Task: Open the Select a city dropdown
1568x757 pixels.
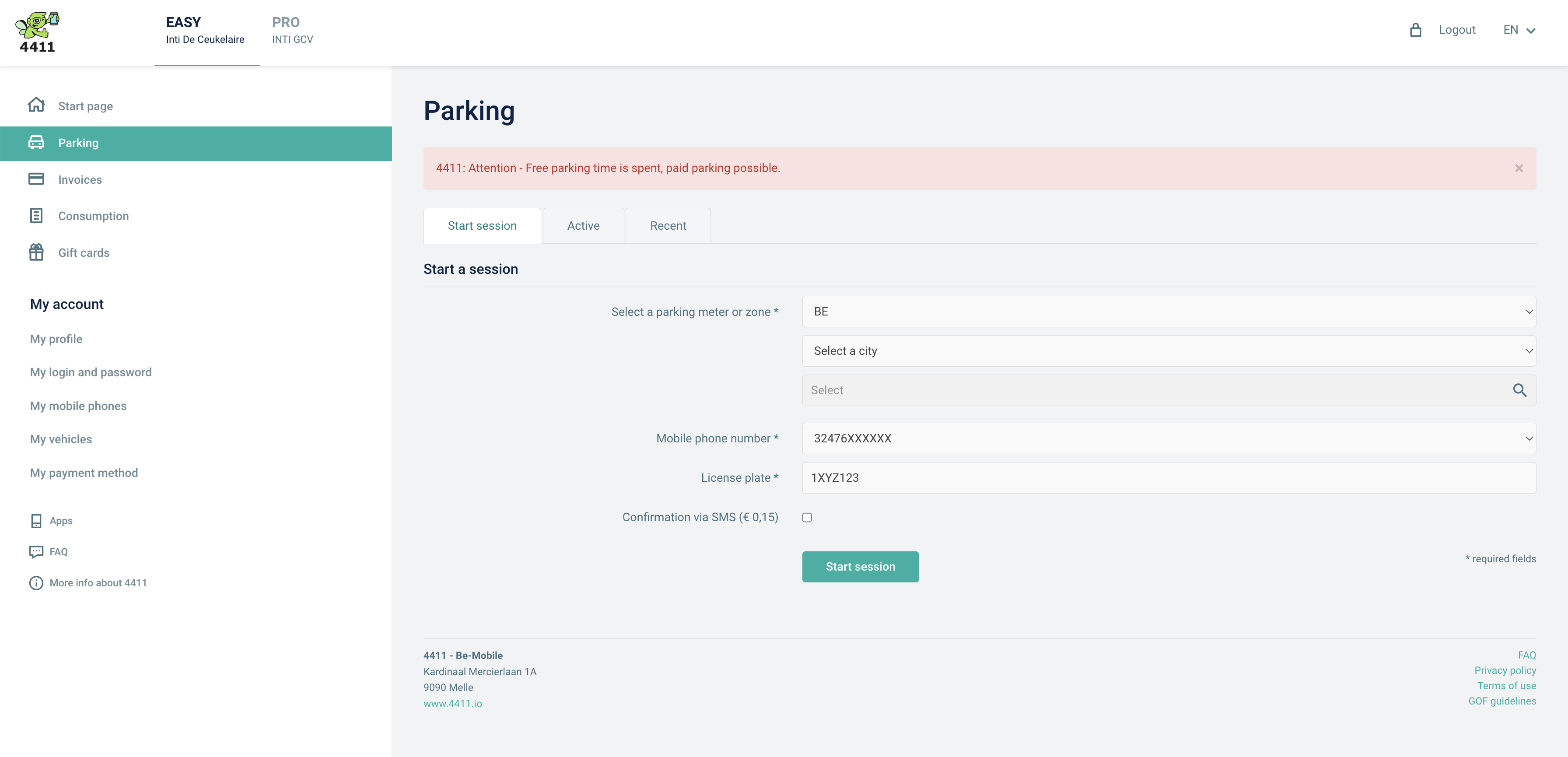Action: (x=1169, y=351)
